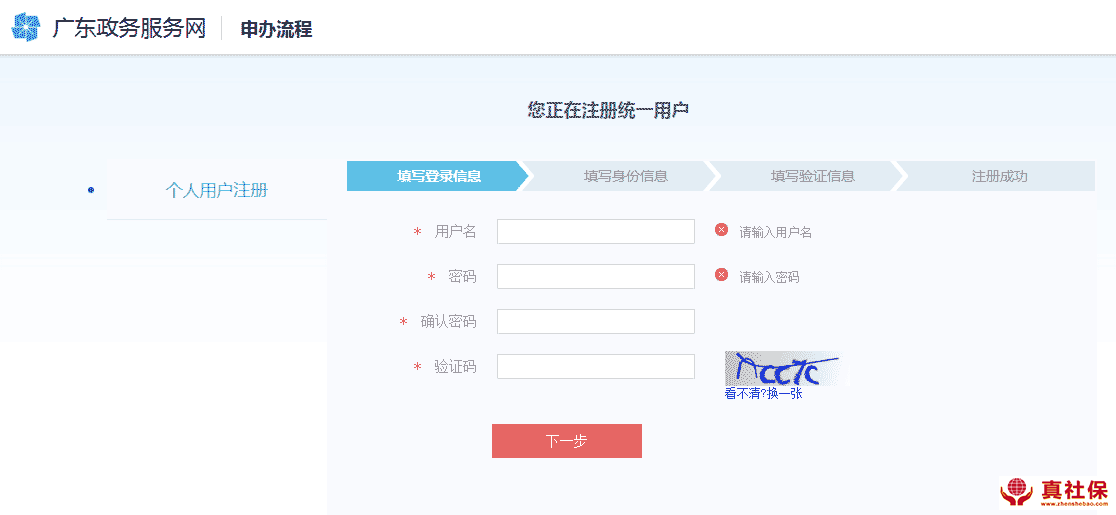
Task: Click the 真社保 red globe logo
Action: click(x=1018, y=491)
